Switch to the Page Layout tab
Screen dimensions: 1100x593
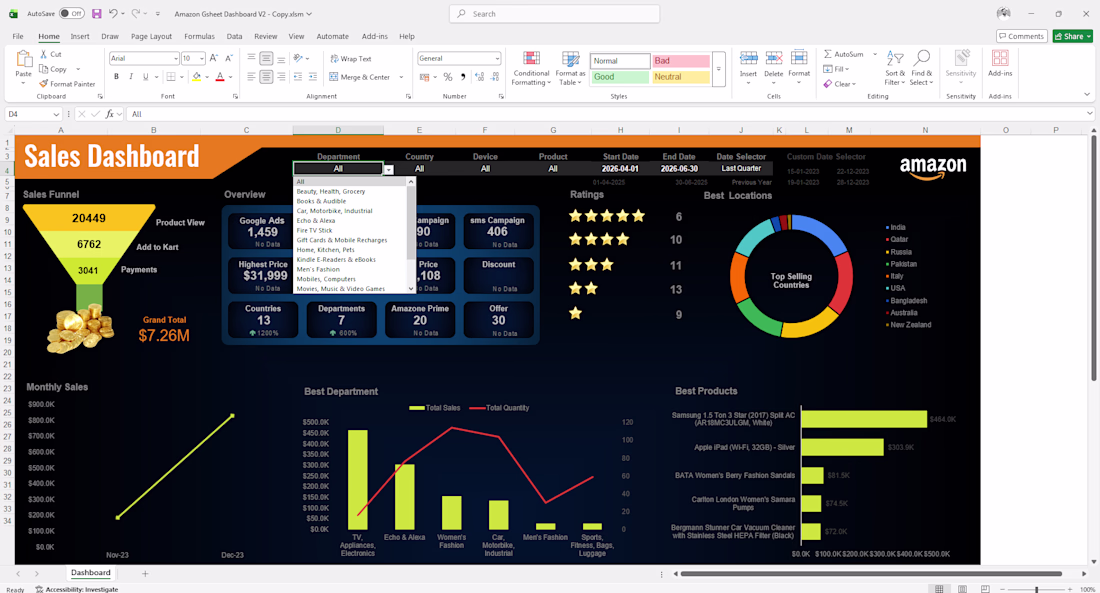(151, 36)
